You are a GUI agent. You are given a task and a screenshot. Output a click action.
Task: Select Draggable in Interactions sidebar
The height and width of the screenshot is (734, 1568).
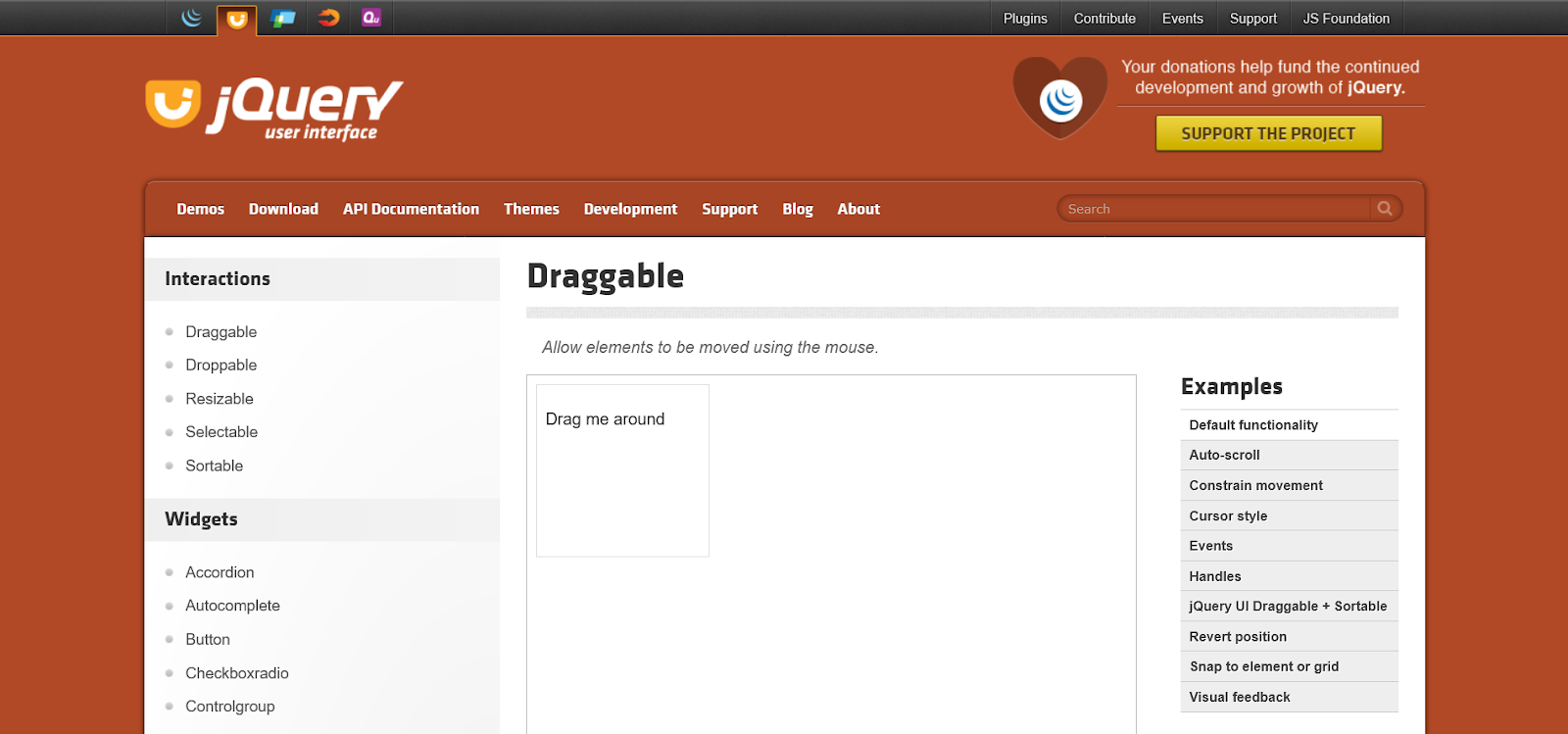[x=221, y=332]
